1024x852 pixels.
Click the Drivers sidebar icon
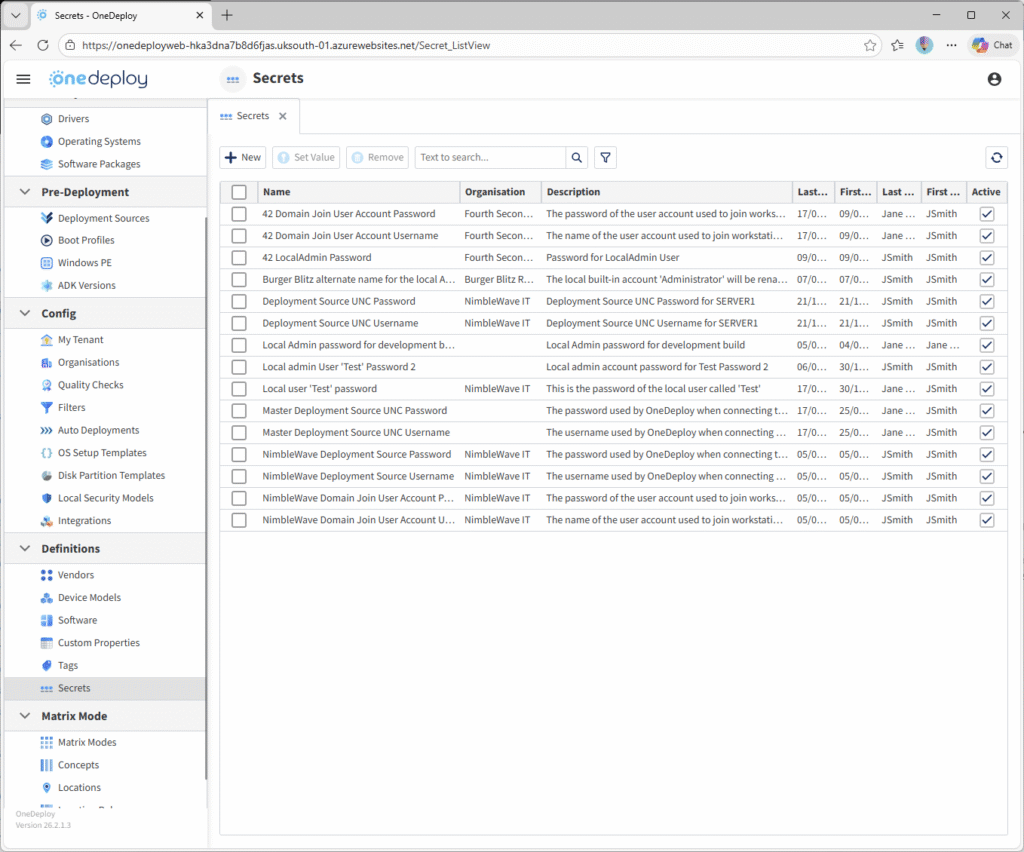[46, 119]
